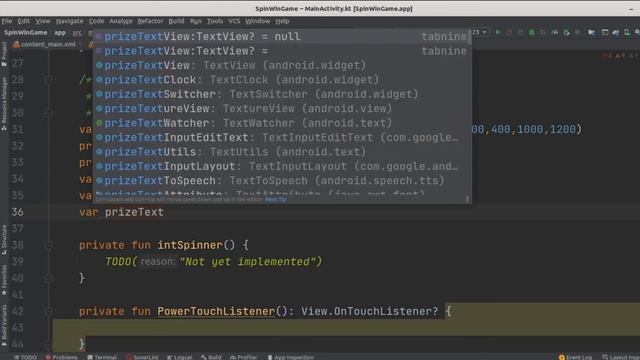Screen dimensions: 640x360
Task: Open the TODO tool window
Action: click(25, 357)
